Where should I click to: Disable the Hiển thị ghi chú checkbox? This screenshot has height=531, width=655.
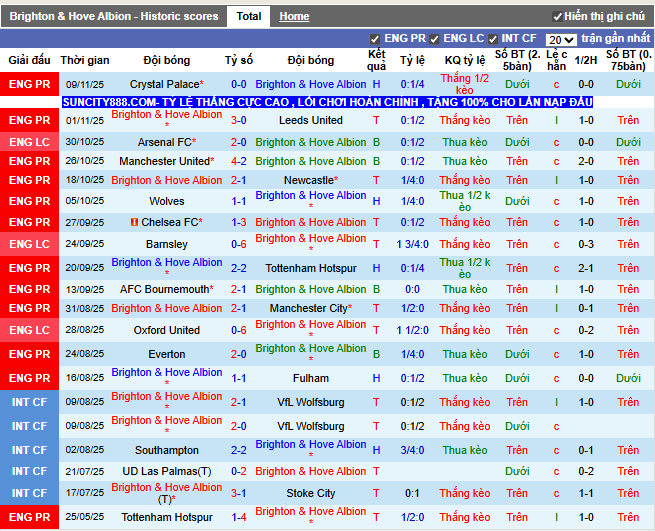tap(558, 17)
